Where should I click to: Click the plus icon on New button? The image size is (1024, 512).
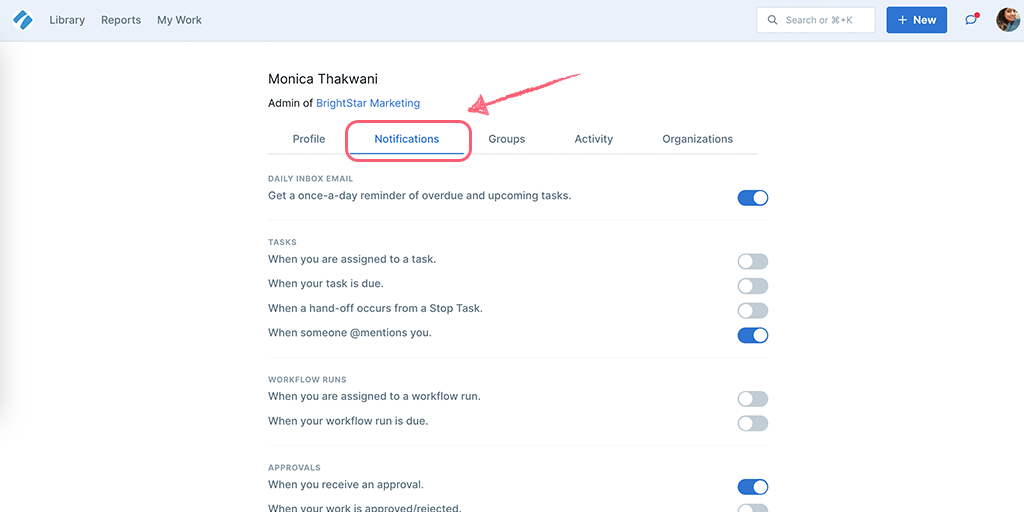(903, 20)
